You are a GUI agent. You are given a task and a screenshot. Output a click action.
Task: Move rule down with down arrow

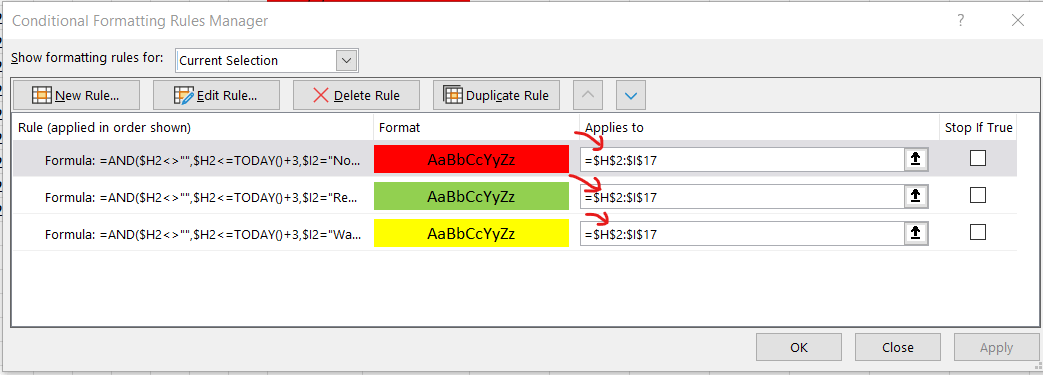tap(631, 95)
